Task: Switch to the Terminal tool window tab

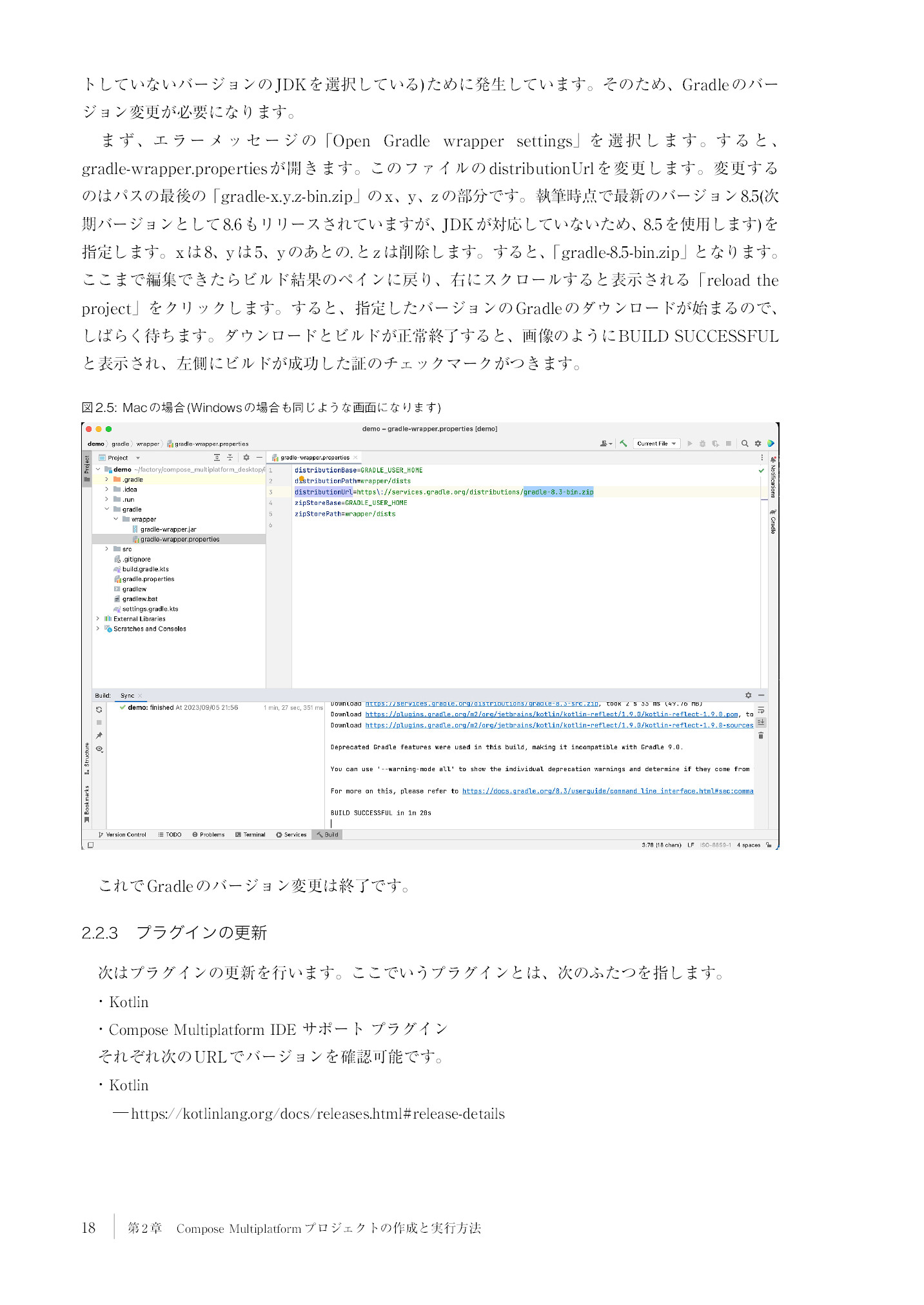Action: pyautogui.click(x=250, y=834)
